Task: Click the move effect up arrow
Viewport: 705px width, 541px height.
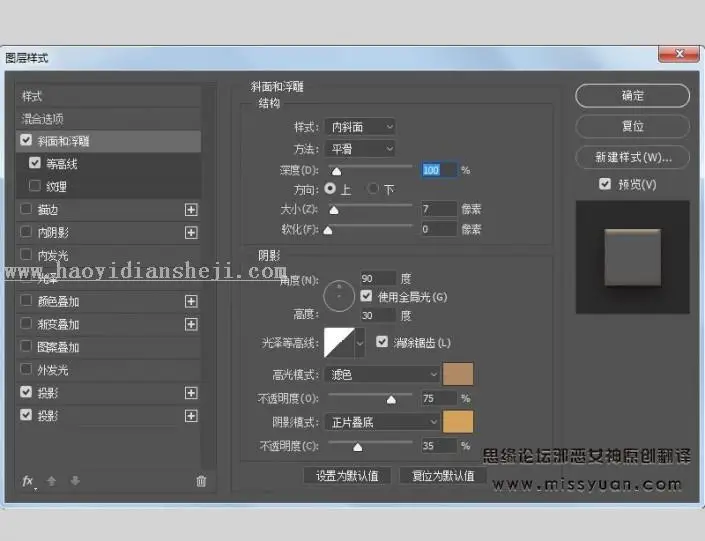Action: [x=51, y=481]
